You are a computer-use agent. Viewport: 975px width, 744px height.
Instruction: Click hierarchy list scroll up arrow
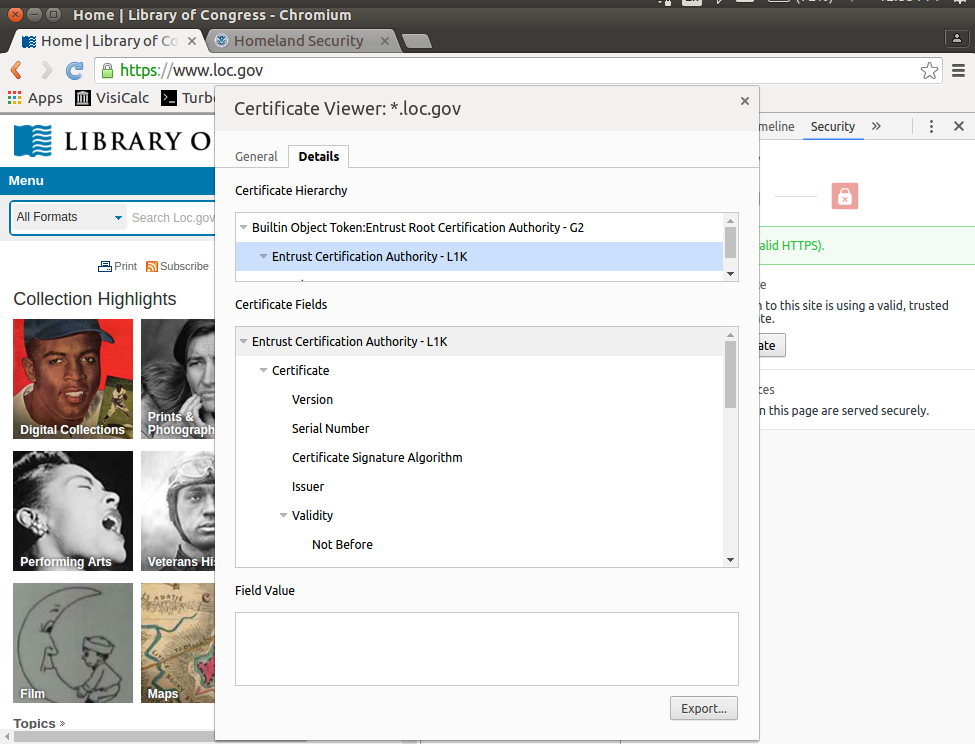pos(731,221)
